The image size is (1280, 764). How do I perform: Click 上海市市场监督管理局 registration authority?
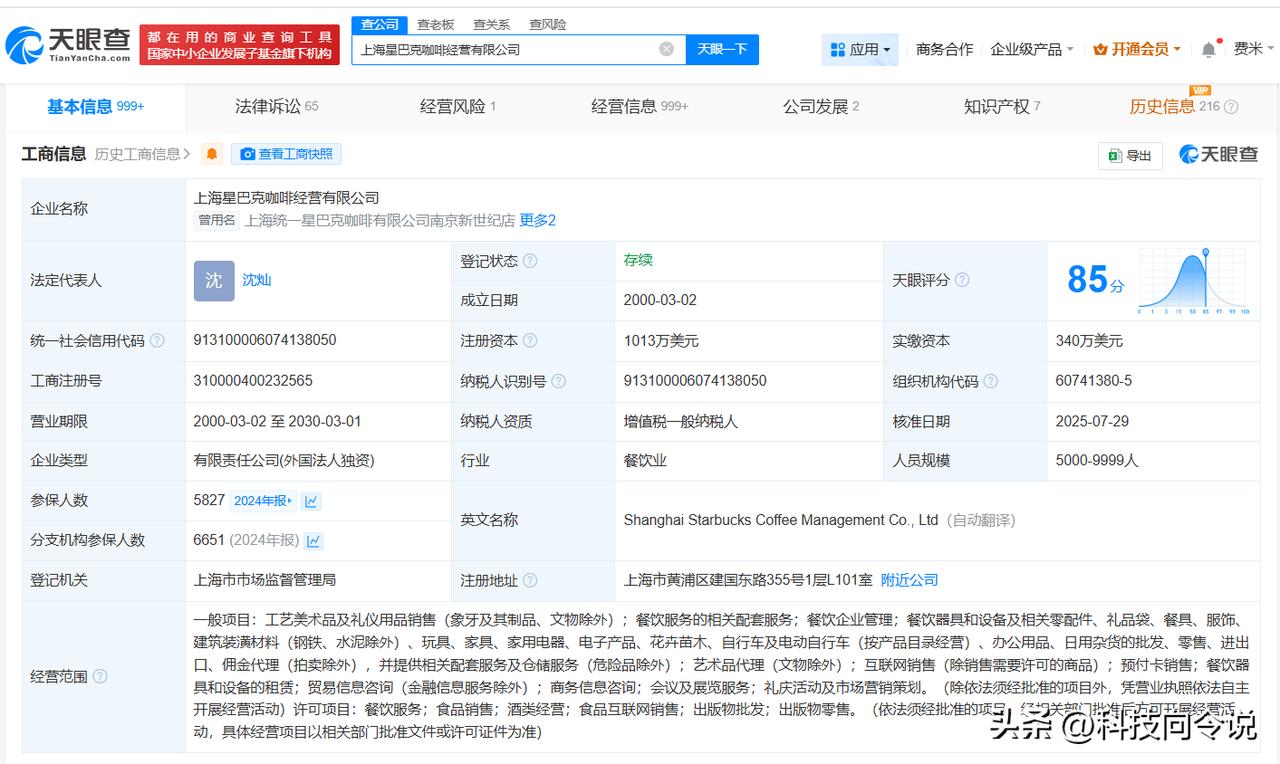[264, 580]
